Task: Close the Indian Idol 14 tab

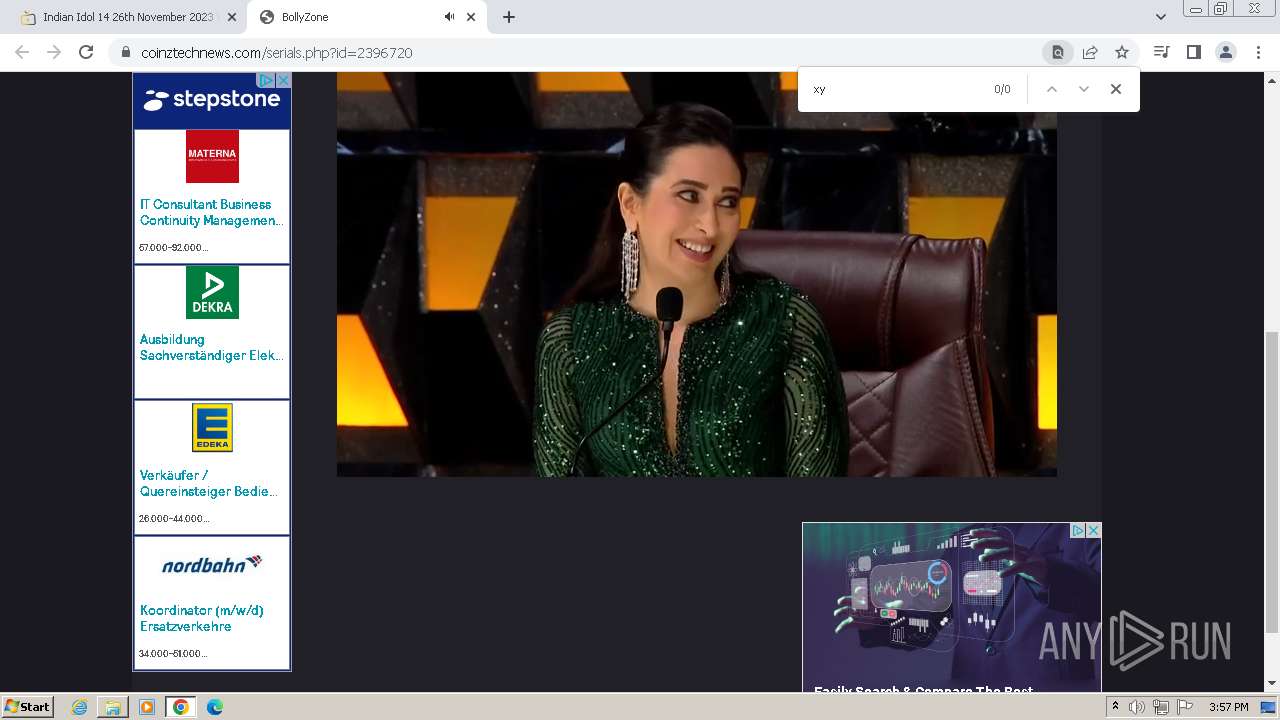Action: [232, 17]
